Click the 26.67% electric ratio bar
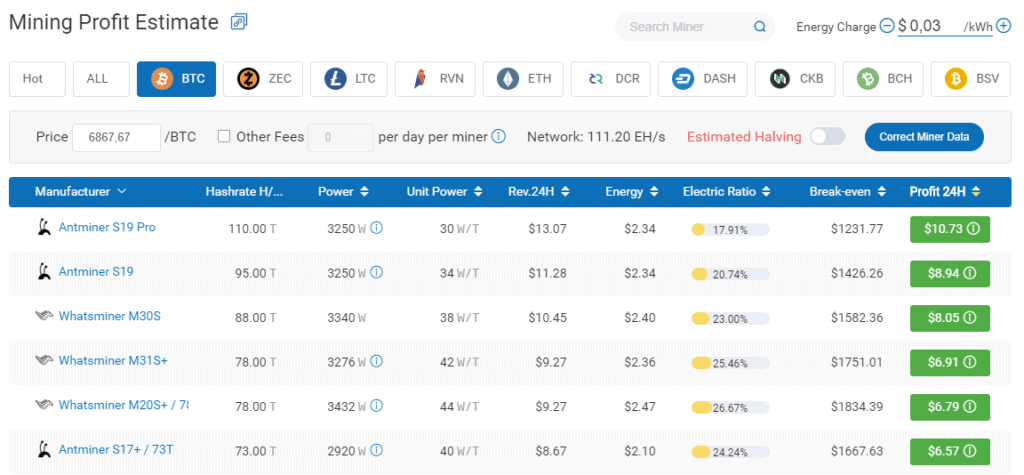The width and height of the screenshot is (1024, 475). point(730,407)
